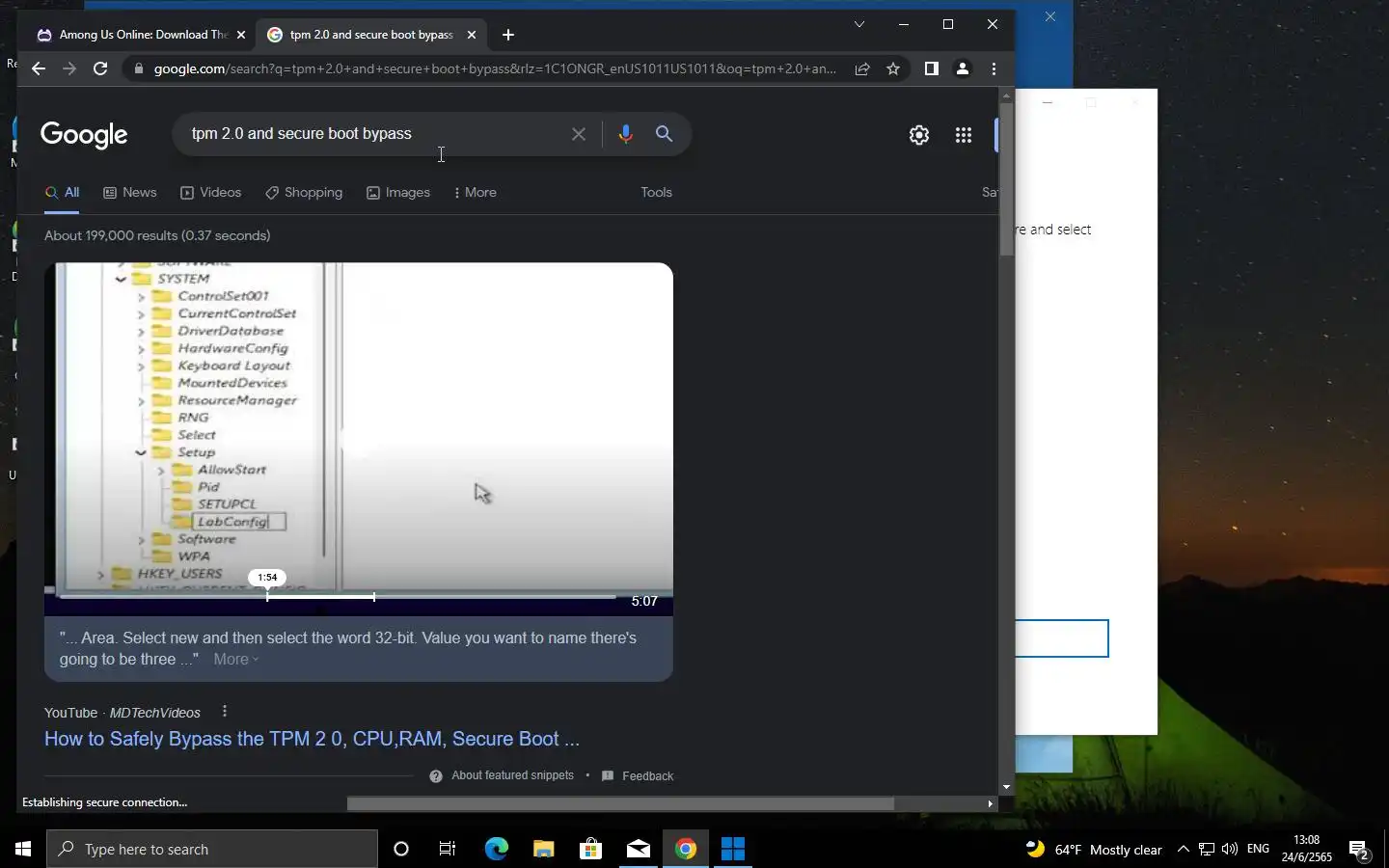Image resolution: width=1389 pixels, height=868 pixels.
Task: Switch ENG input language
Action: click(x=1258, y=850)
